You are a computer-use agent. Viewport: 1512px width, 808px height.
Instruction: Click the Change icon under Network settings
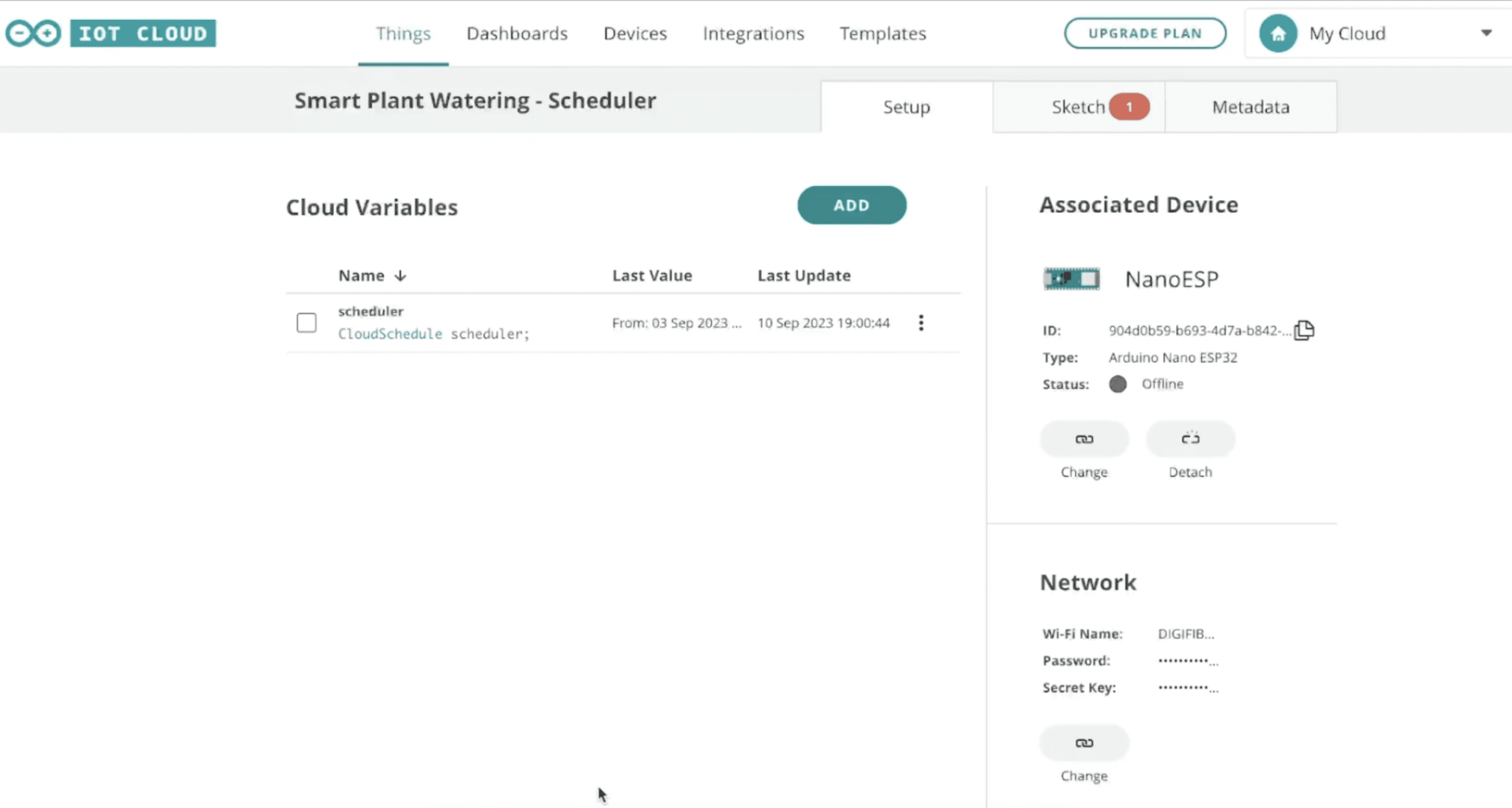1083,742
